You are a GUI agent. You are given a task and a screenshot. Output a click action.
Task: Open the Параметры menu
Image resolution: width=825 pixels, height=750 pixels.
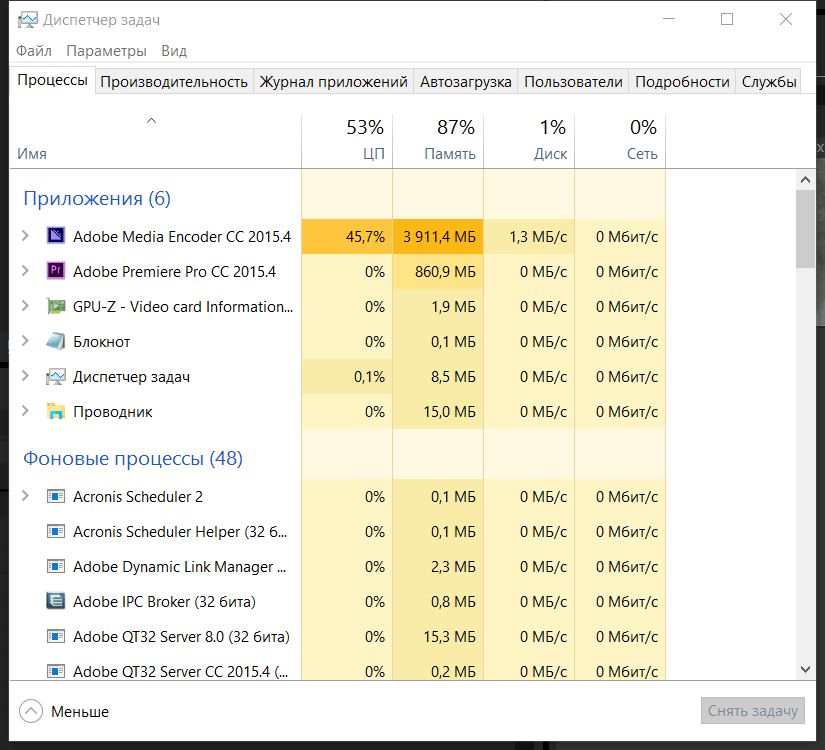pos(106,51)
